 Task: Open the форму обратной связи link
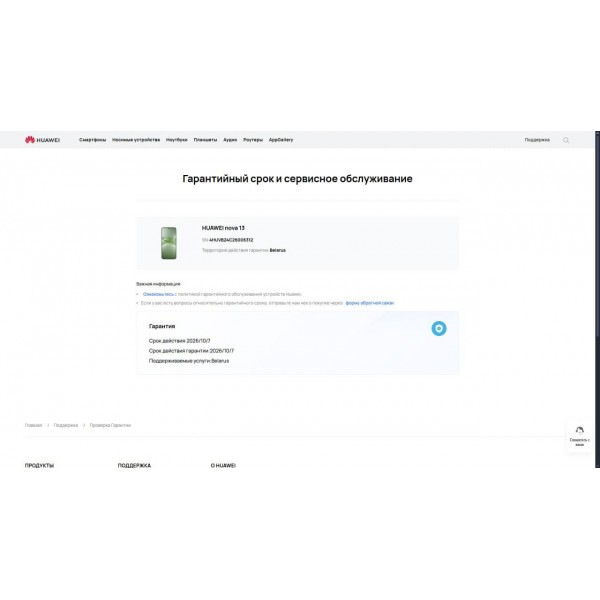coord(370,303)
